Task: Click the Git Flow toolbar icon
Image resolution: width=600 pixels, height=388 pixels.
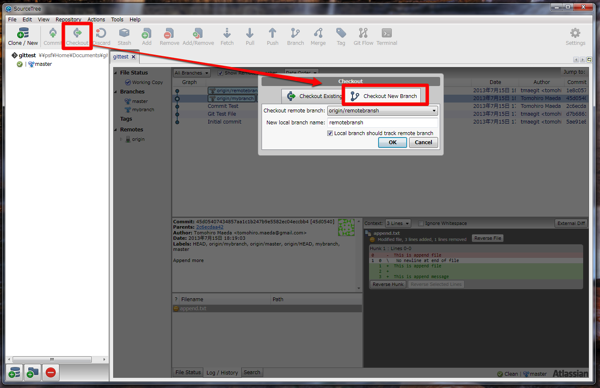Action: tap(363, 36)
